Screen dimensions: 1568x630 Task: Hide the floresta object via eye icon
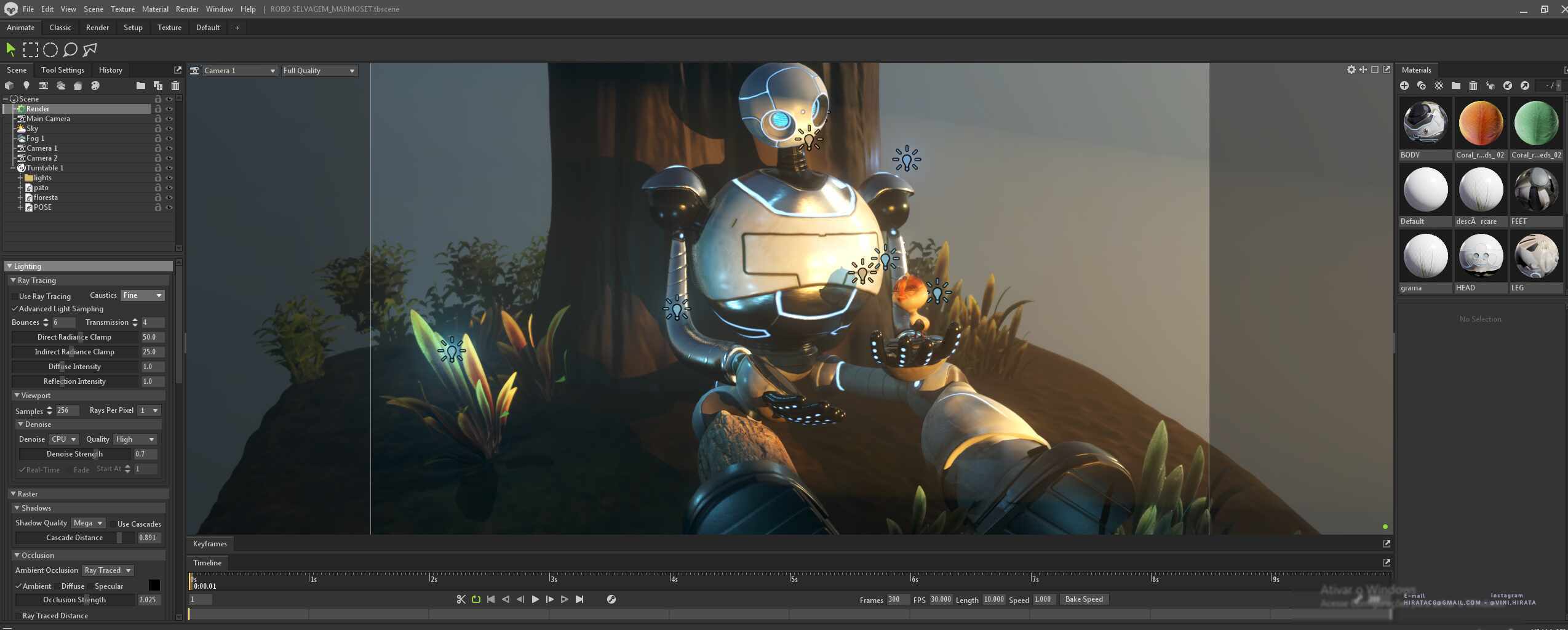(169, 197)
